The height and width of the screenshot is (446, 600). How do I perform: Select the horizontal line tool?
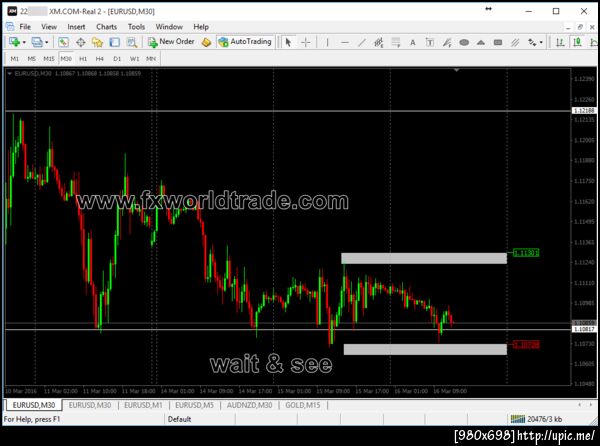(x=345, y=42)
